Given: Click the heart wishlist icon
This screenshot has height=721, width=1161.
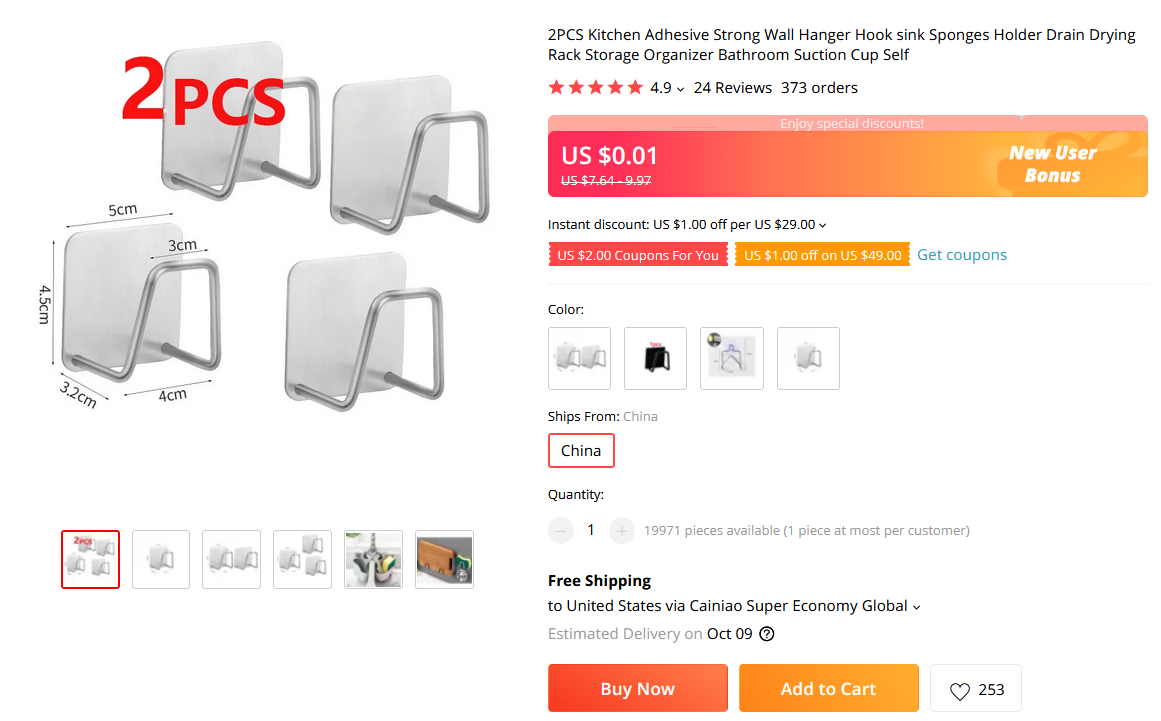Looking at the screenshot, I should tap(960, 691).
